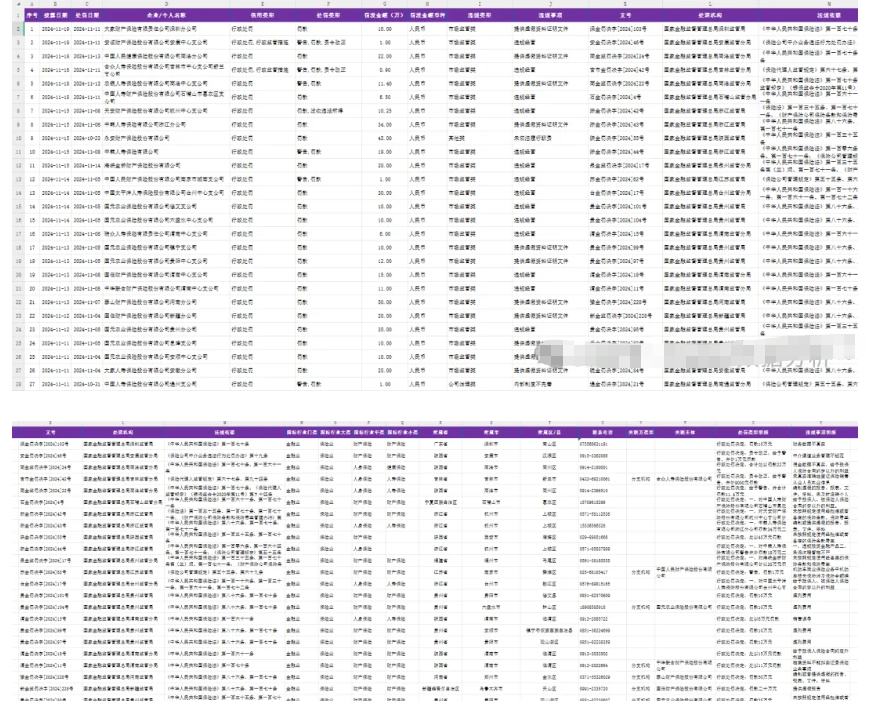Screen dimensions: 875x701
Task: Click the 罚没金额（万） header cell
Action: (x=384, y=15)
